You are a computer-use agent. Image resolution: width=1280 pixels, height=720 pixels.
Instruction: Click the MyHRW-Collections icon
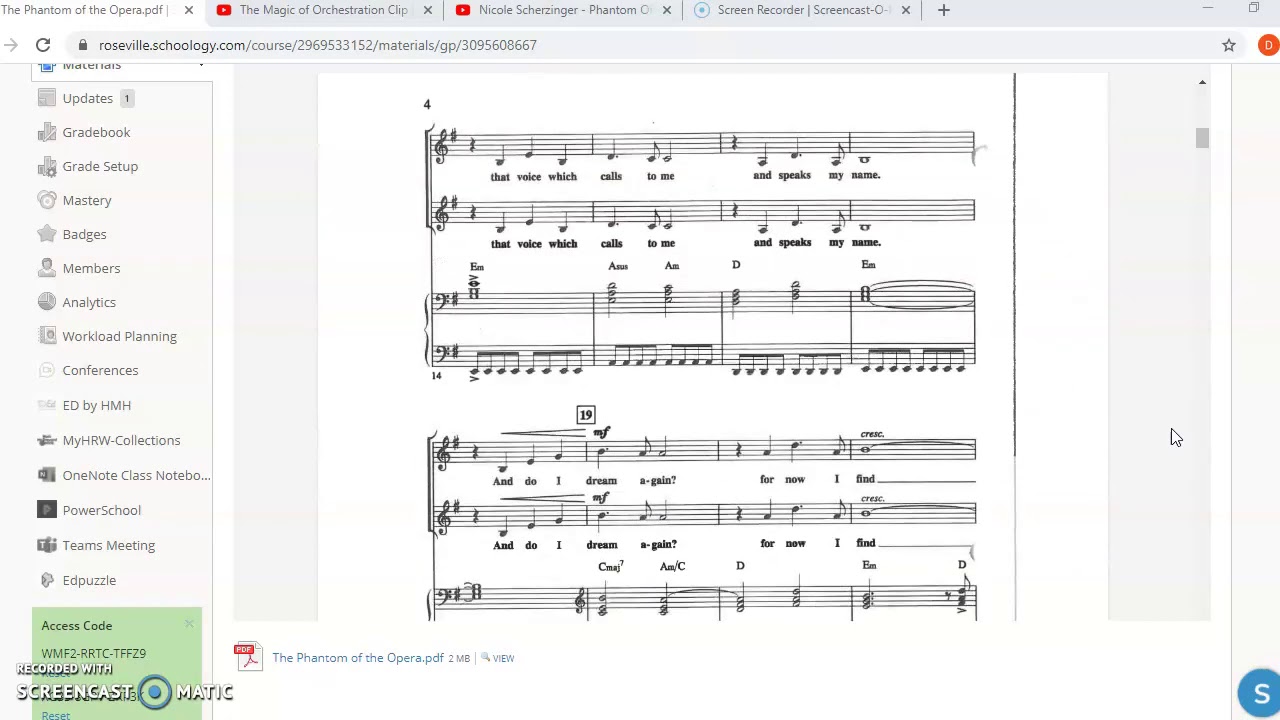pyautogui.click(x=47, y=440)
